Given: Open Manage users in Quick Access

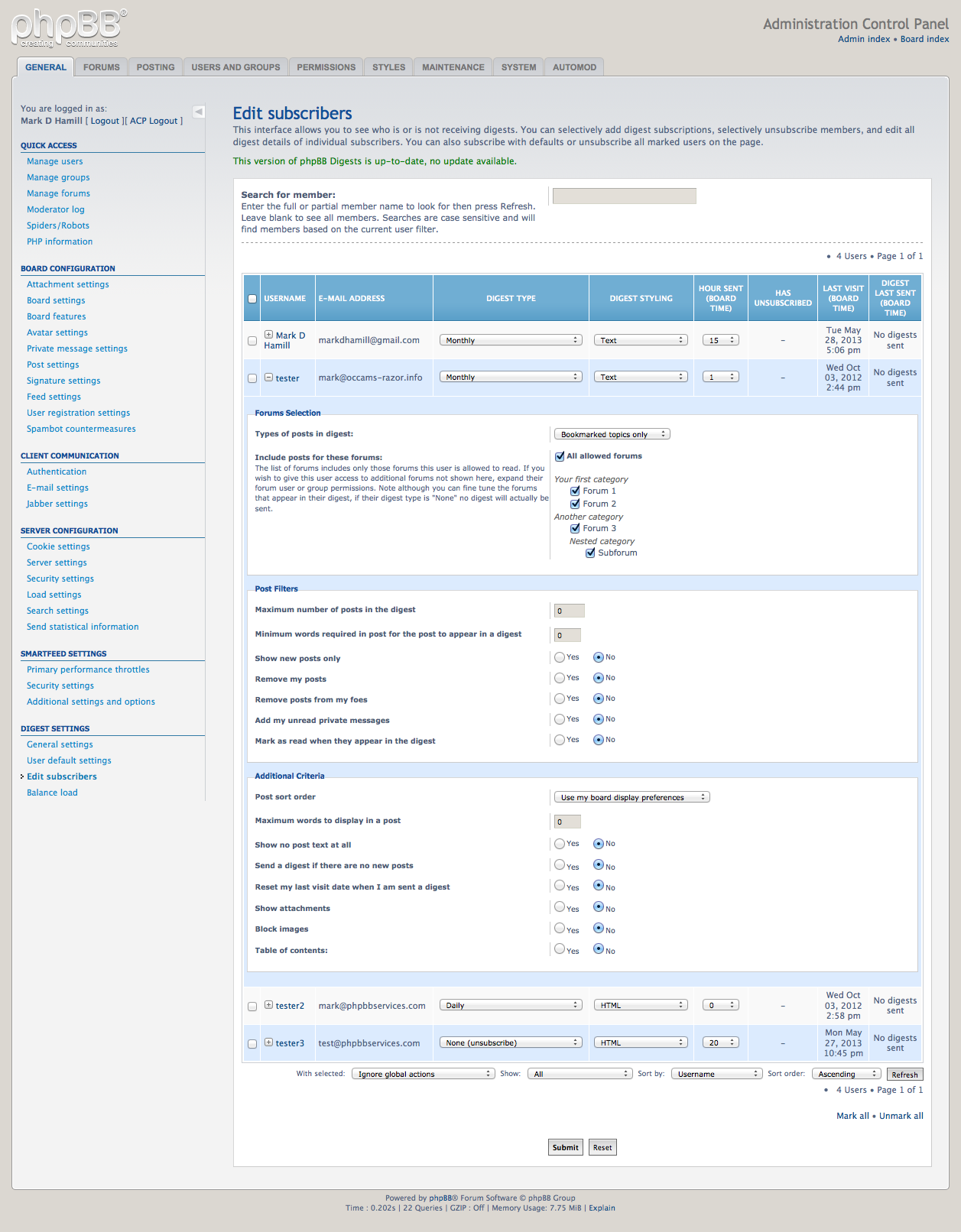Looking at the screenshot, I should point(55,161).
